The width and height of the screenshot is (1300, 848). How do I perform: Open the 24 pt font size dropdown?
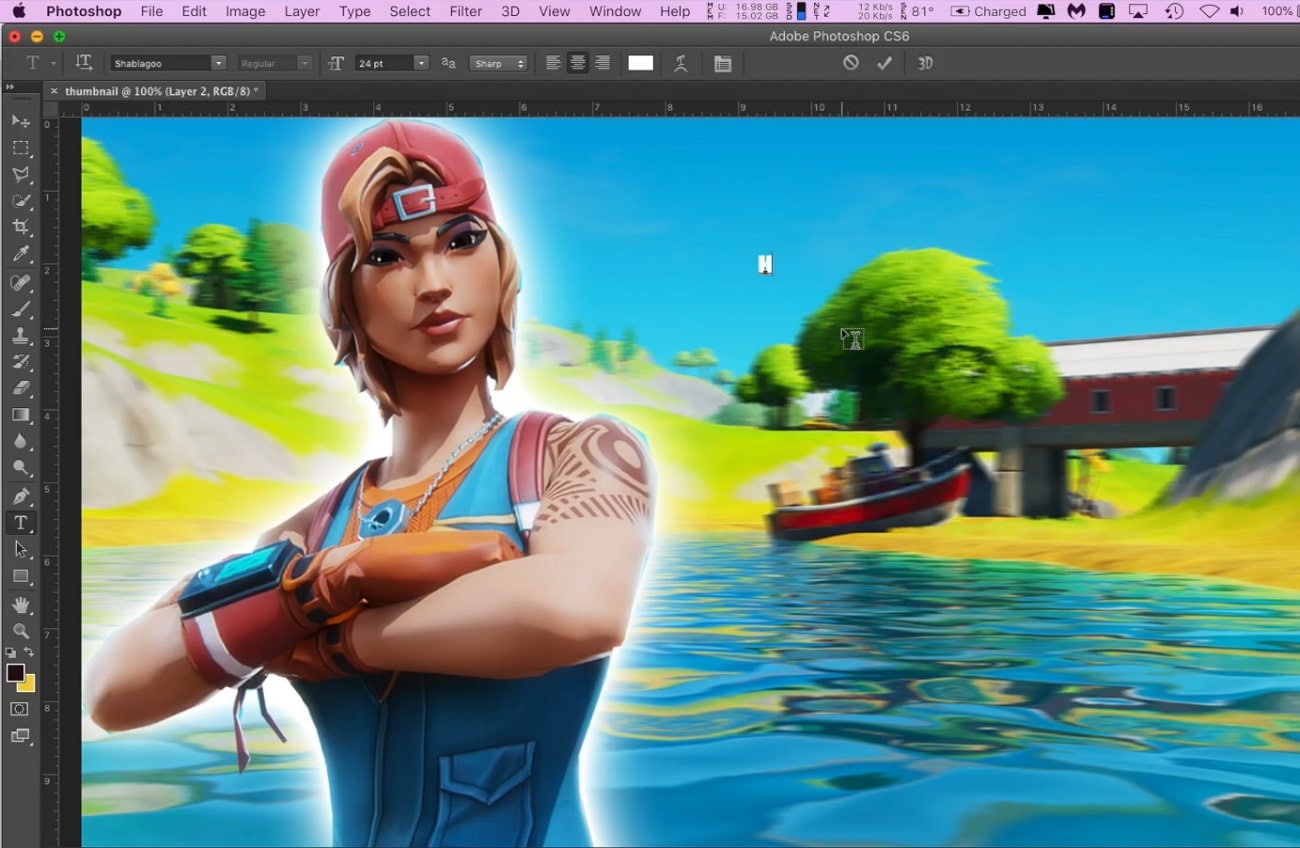(421, 63)
